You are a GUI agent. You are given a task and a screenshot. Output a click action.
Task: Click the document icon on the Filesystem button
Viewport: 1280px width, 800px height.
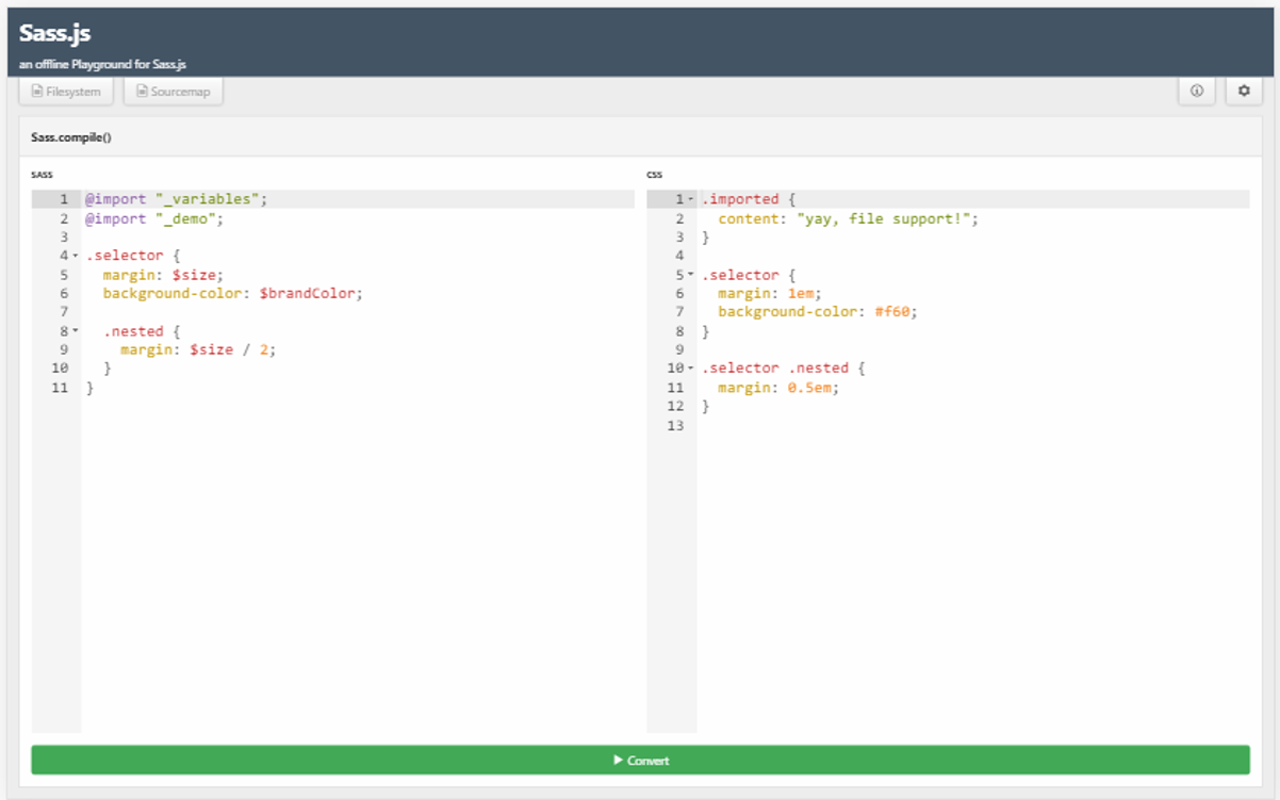pos(36,90)
